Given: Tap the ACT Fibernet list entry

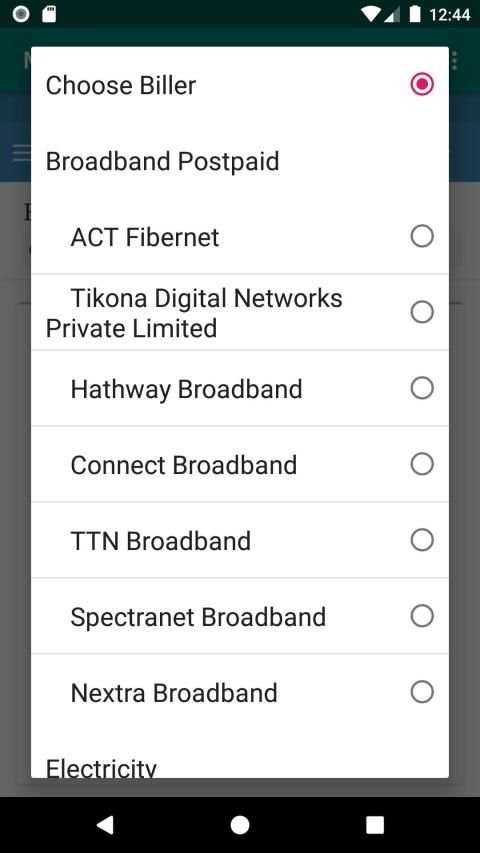Looking at the screenshot, I should coord(240,237).
